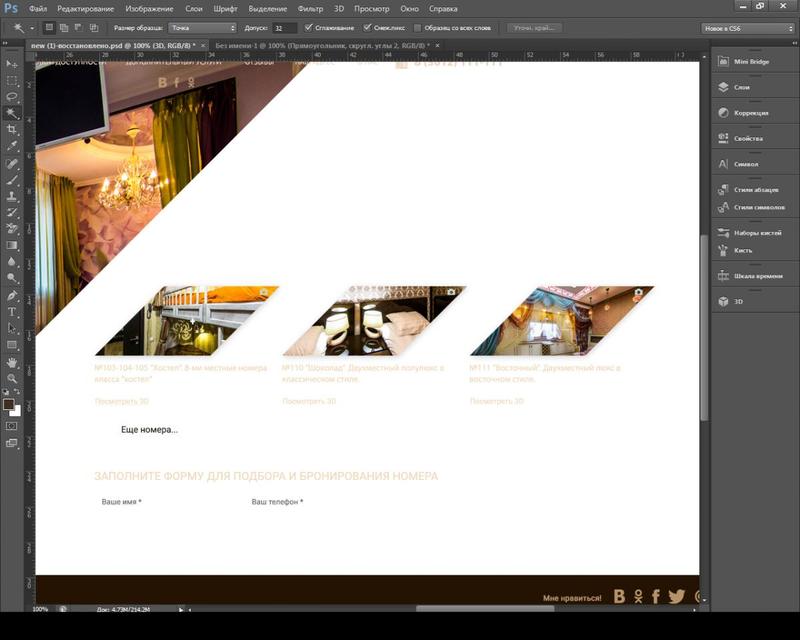This screenshot has width=800, height=640.
Task: Open the Слои (Layers) panel
Action: tap(741, 88)
